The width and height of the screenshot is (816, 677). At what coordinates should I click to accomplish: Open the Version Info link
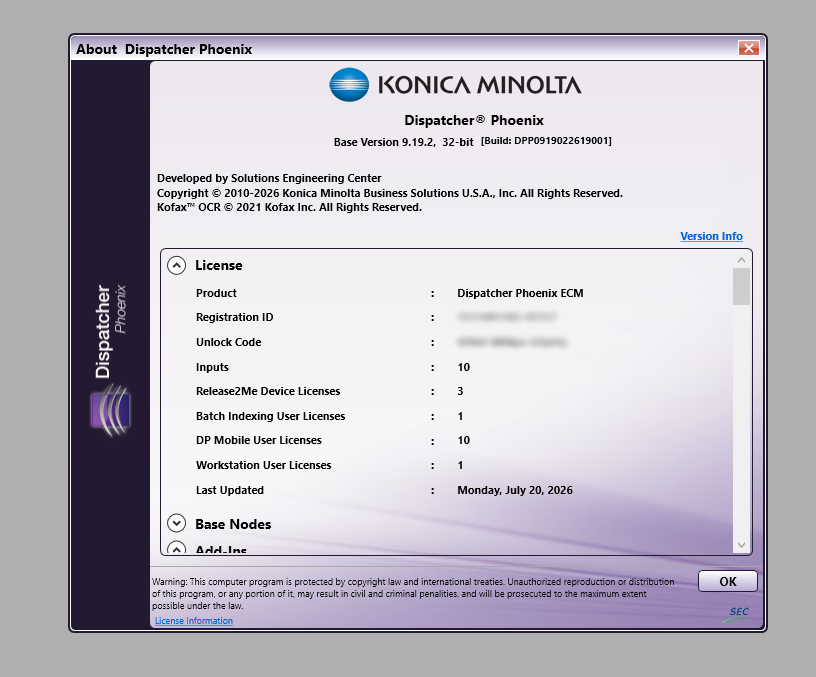pos(711,236)
